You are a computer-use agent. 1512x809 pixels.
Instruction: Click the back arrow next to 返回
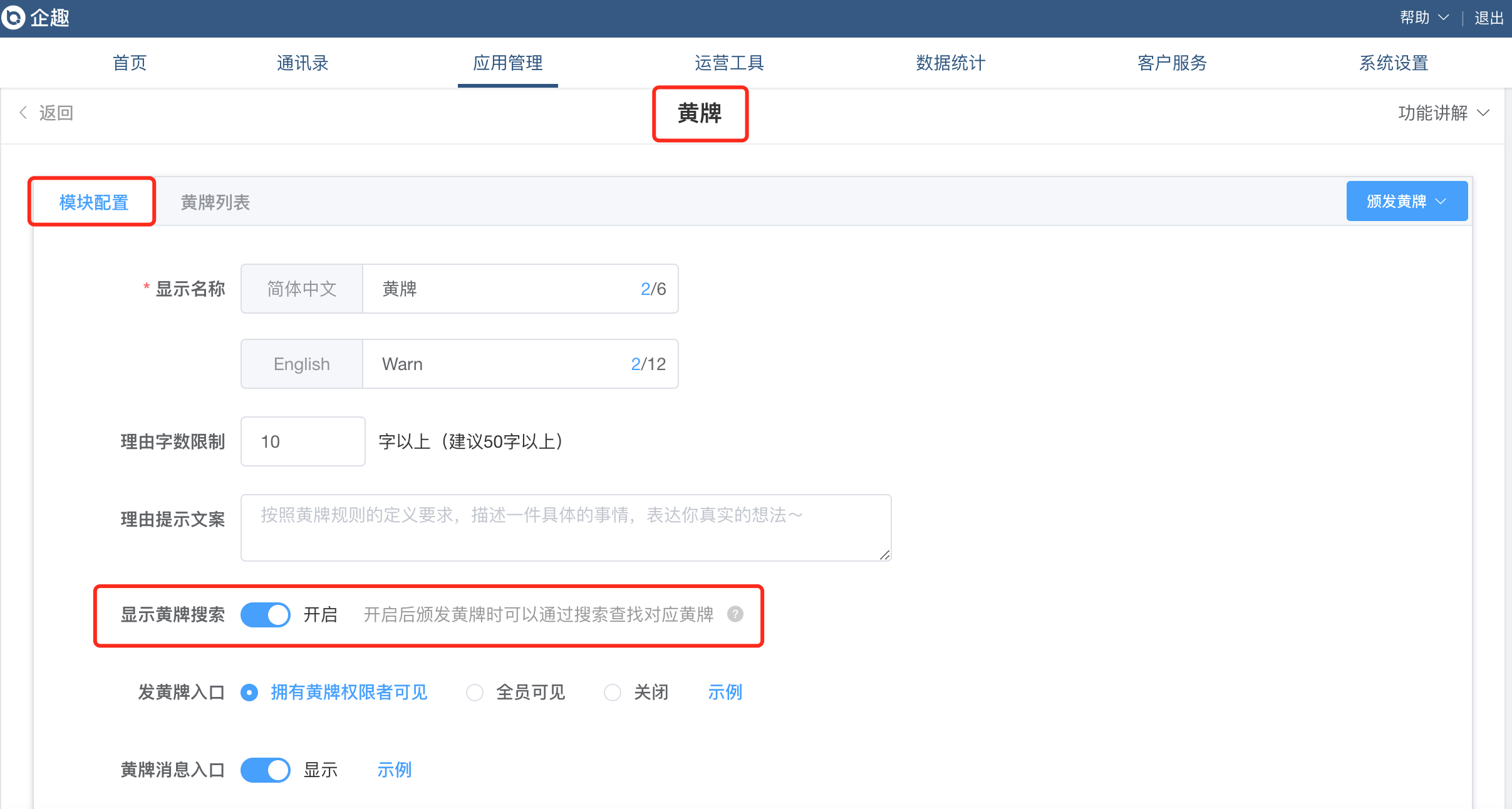point(23,113)
